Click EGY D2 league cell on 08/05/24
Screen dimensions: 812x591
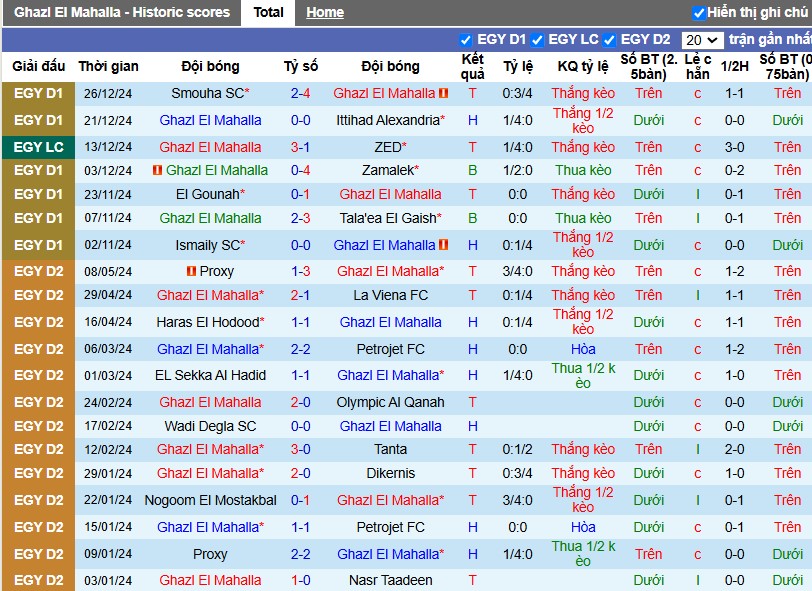pyautogui.click(x=38, y=271)
